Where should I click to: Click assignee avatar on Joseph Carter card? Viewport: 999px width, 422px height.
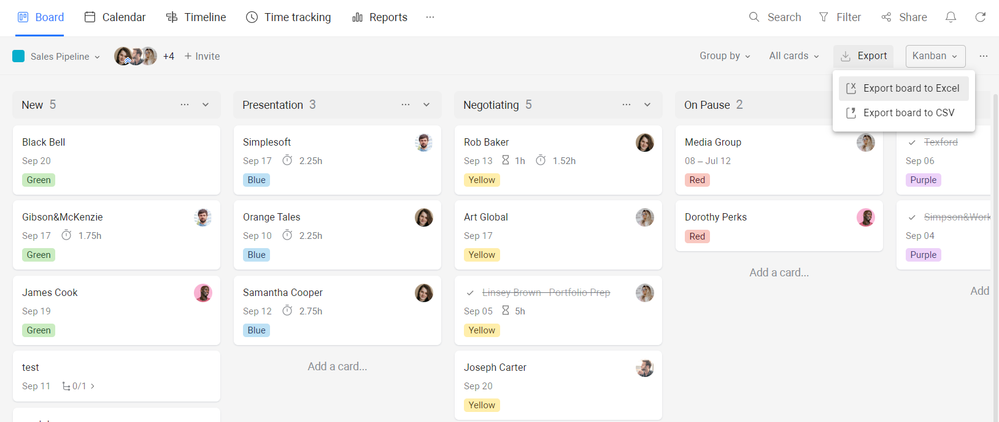coord(645,368)
